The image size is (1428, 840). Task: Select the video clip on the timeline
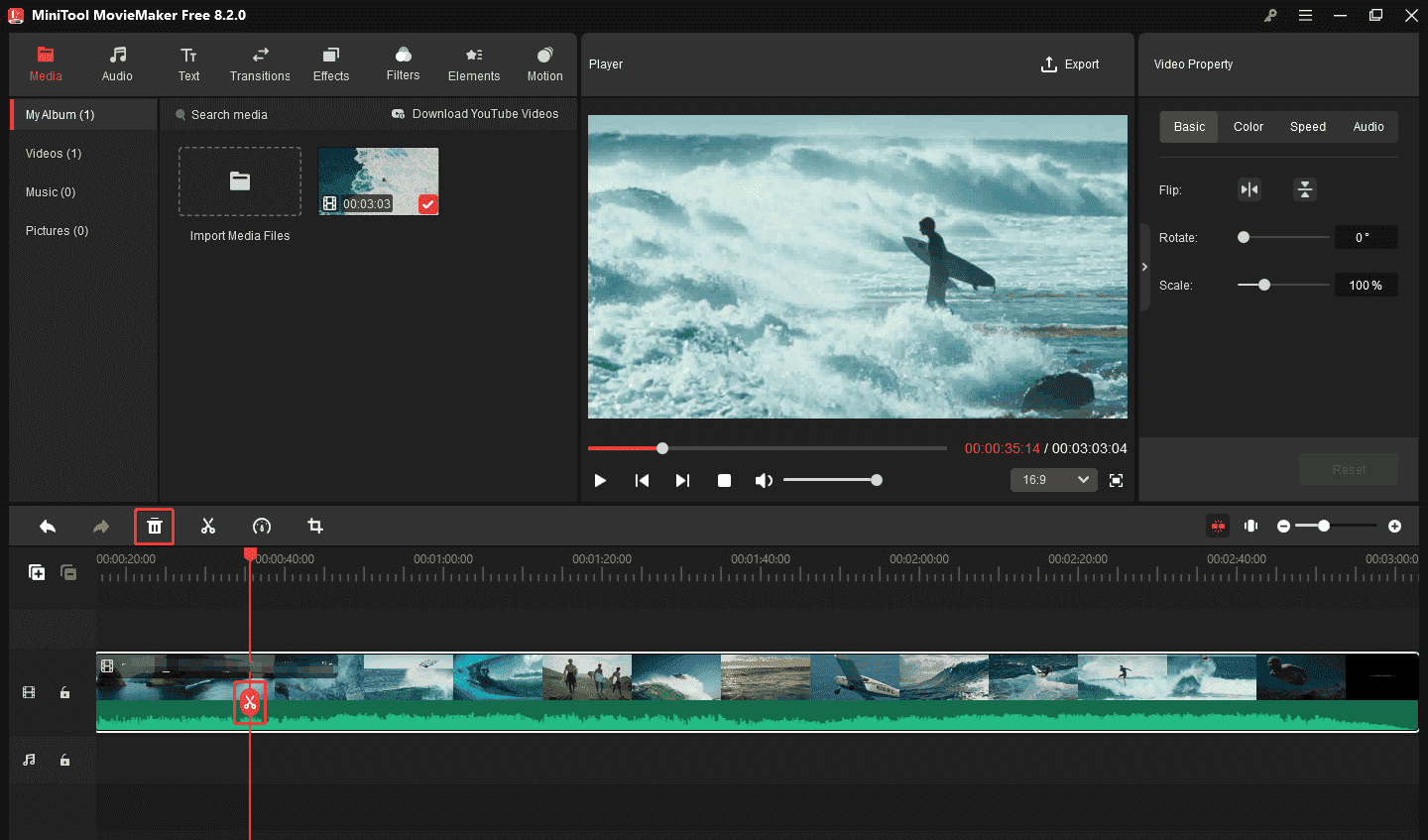click(758, 692)
